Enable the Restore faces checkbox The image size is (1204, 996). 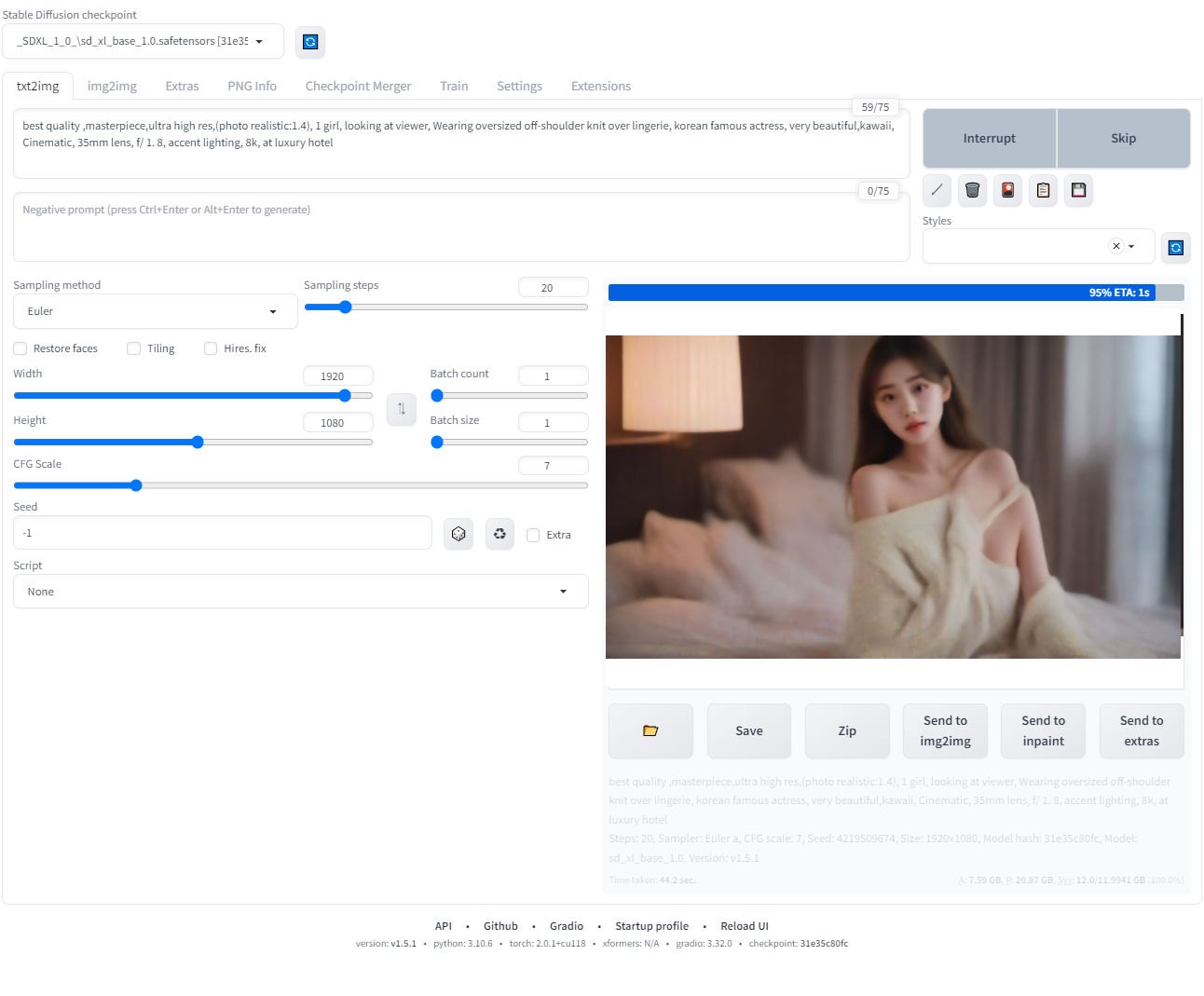point(21,348)
